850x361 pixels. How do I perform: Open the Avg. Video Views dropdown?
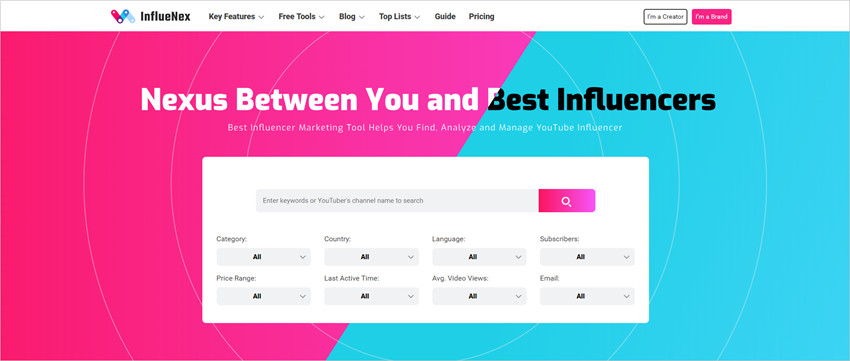[x=479, y=296]
